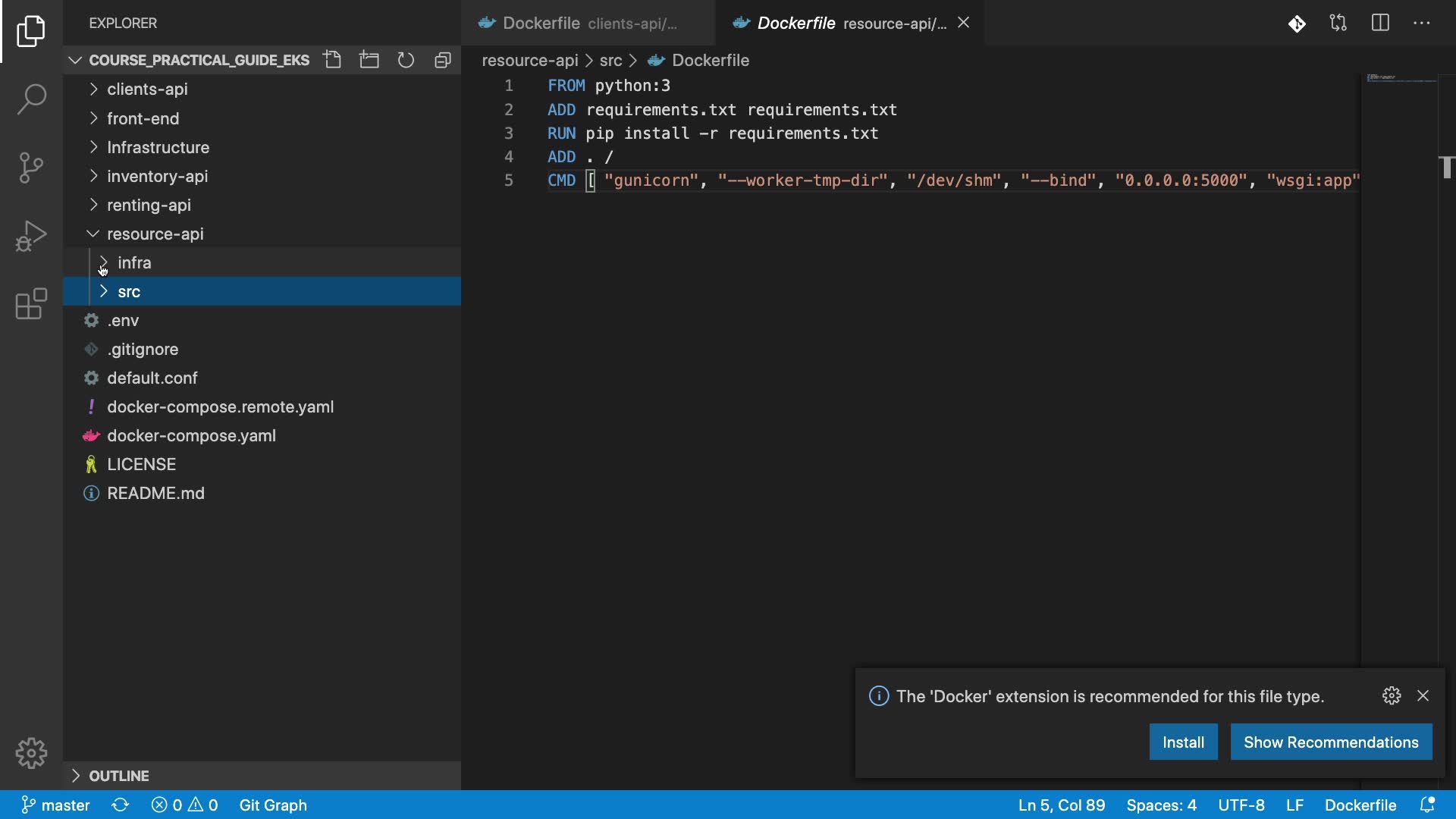Open docker-compose.yaml file
Screen dimensions: 1456x819
191,436
